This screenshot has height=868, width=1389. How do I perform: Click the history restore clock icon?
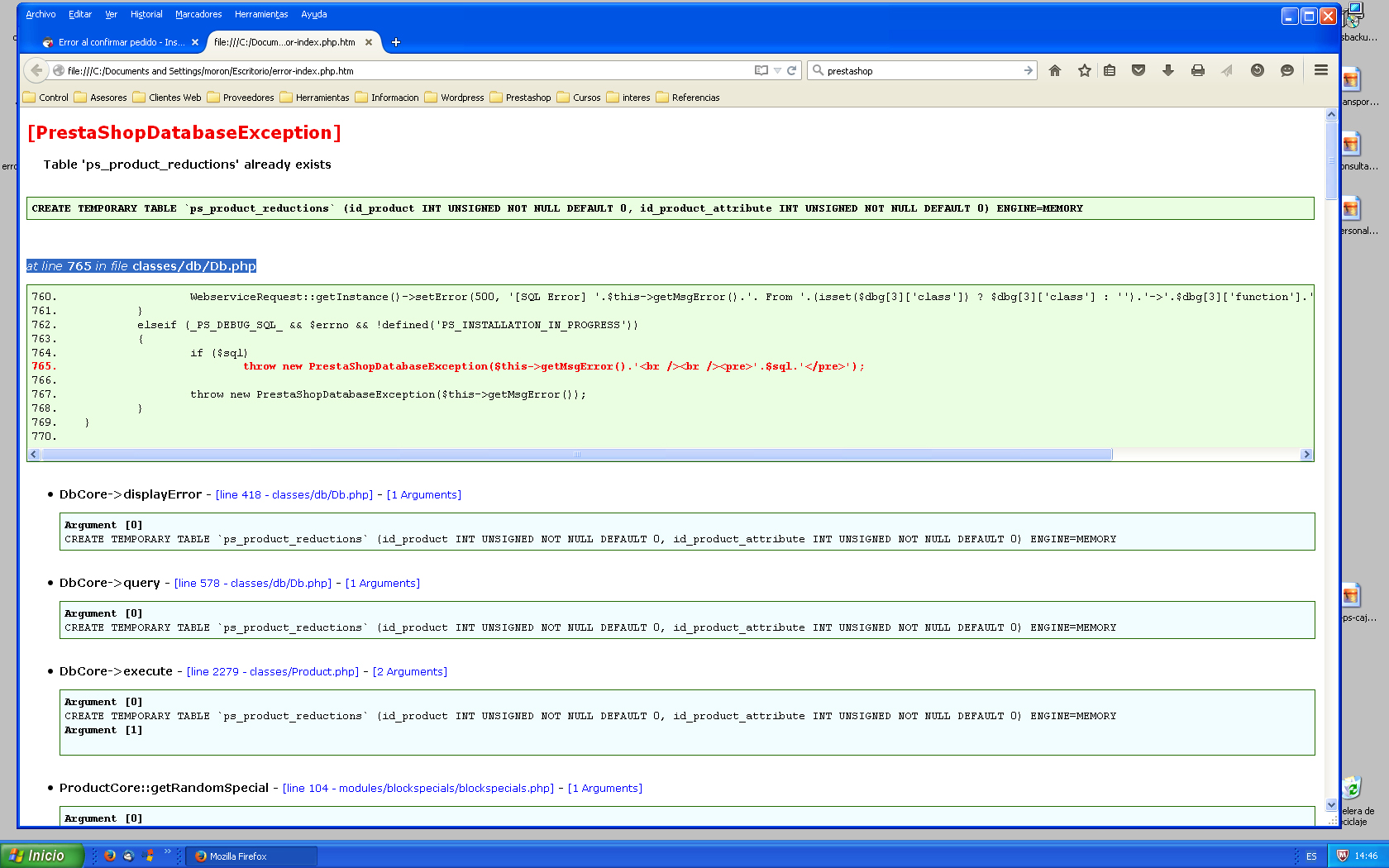point(1258,71)
